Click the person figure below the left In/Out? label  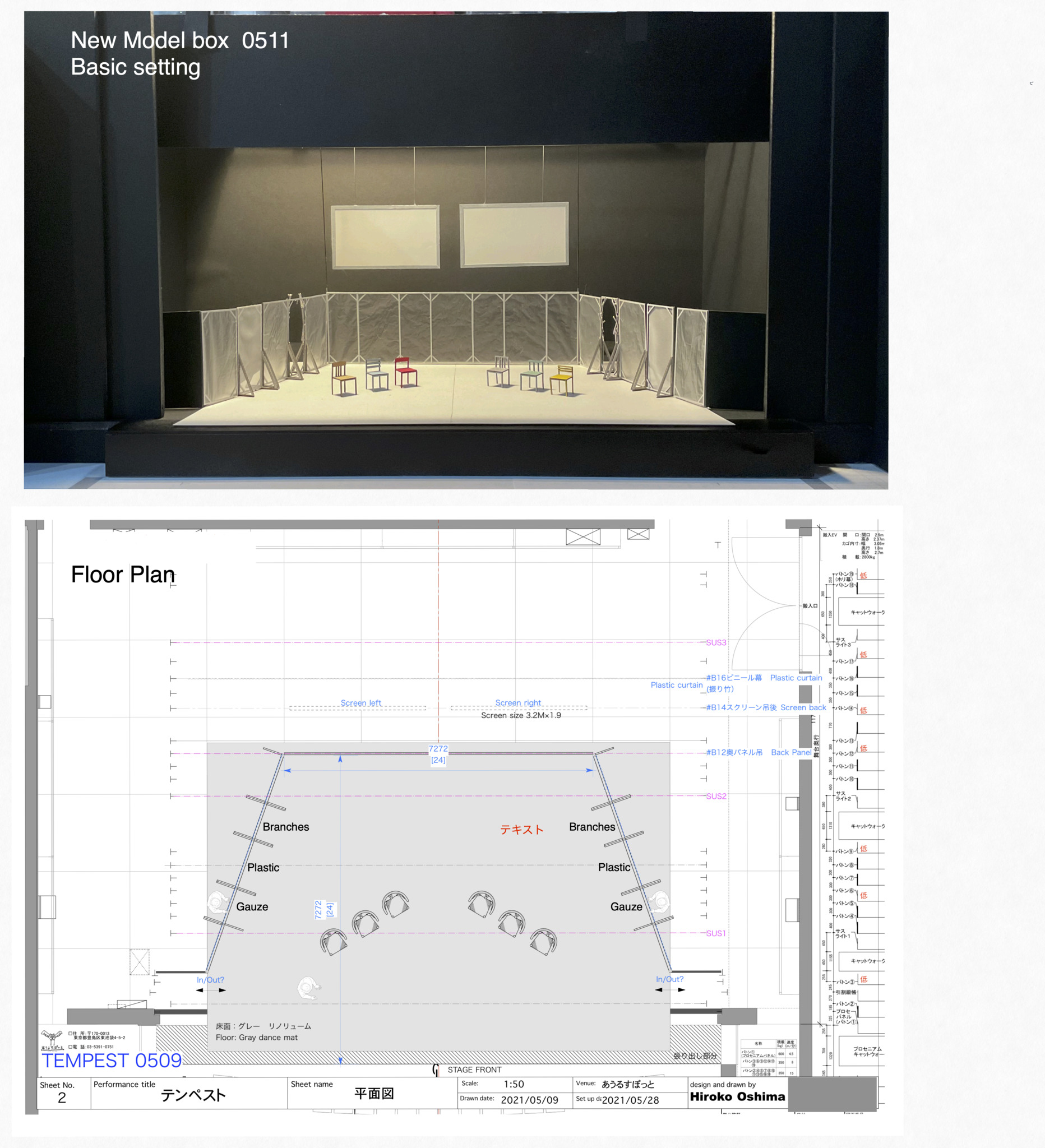click(x=308, y=988)
